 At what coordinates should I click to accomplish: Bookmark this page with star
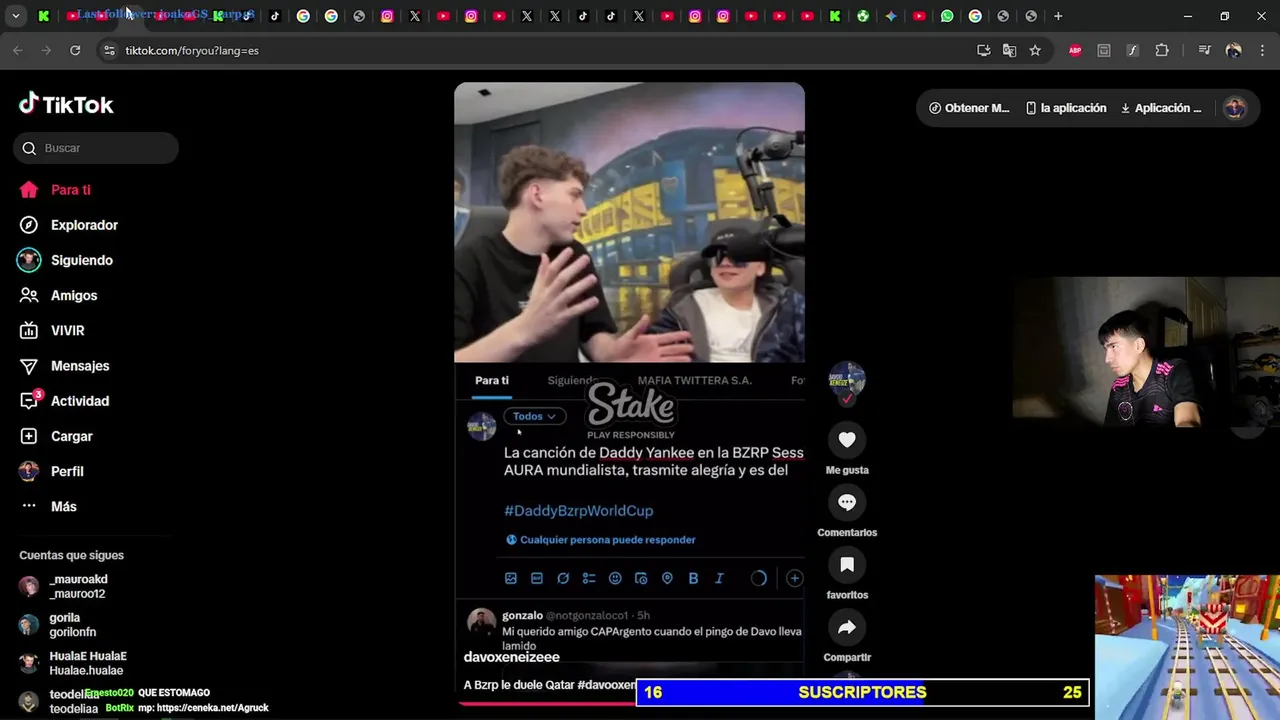(1035, 50)
